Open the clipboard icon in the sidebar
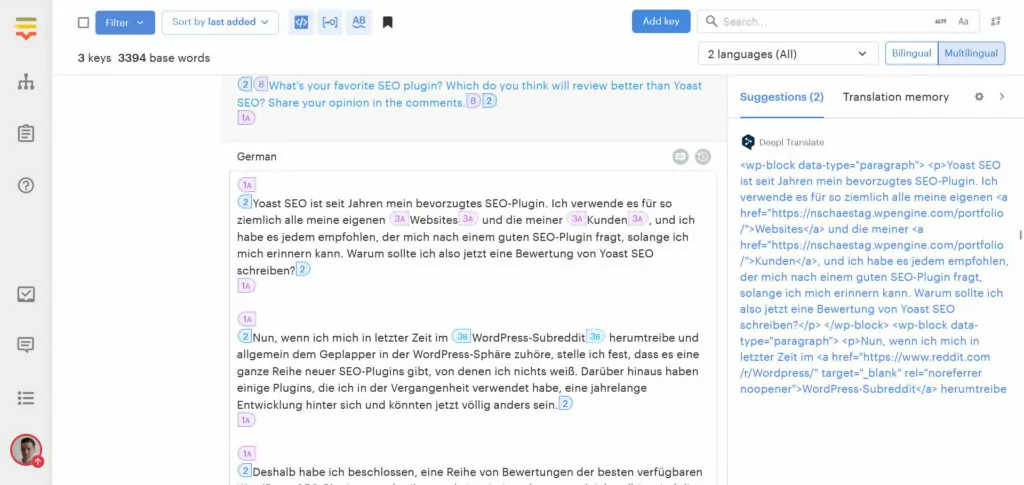This screenshot has height=485, width=1024. (x=26, y=134)
